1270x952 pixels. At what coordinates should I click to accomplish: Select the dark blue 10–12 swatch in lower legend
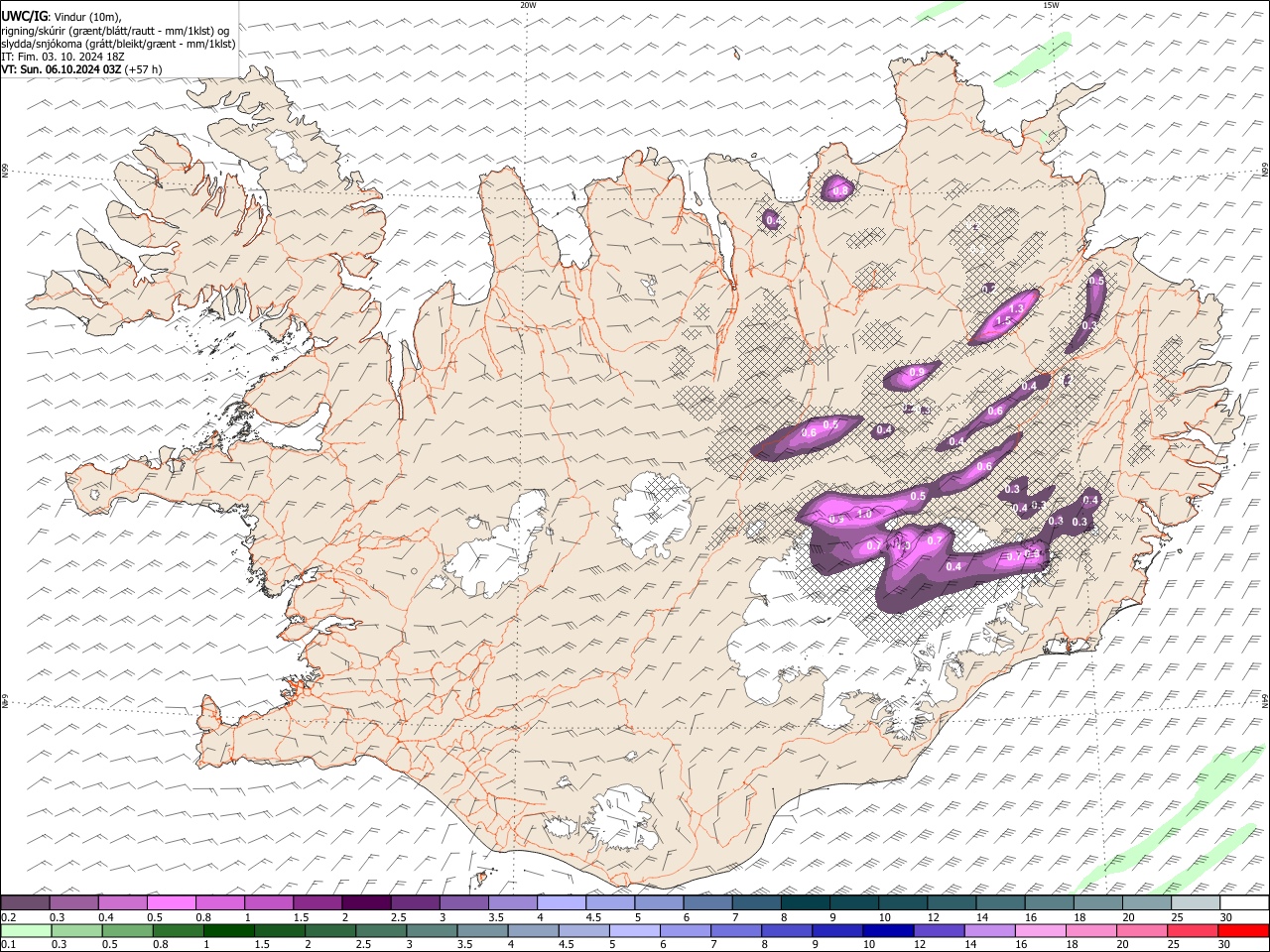click(x=887, y=930)
